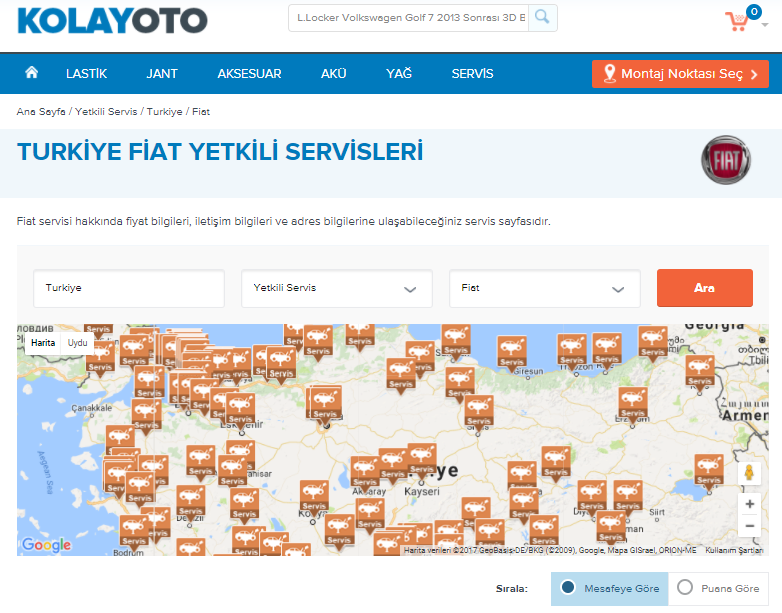Expand the Fiat brand dropdown
The width and height of the screenshot is (782, 613).
pyautogui.click(x=545, y=288)
